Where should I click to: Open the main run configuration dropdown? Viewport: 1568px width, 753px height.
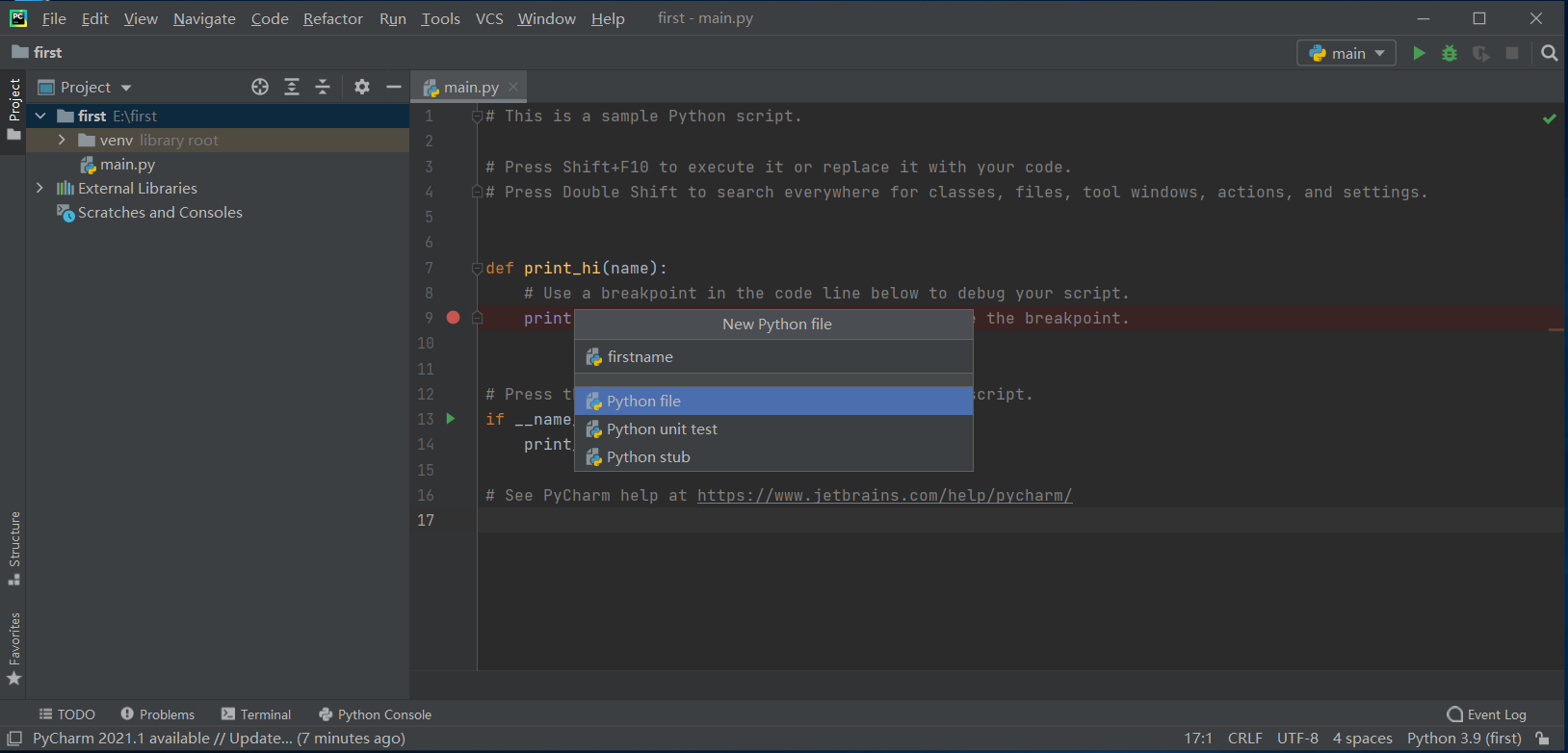point(1346,53)
